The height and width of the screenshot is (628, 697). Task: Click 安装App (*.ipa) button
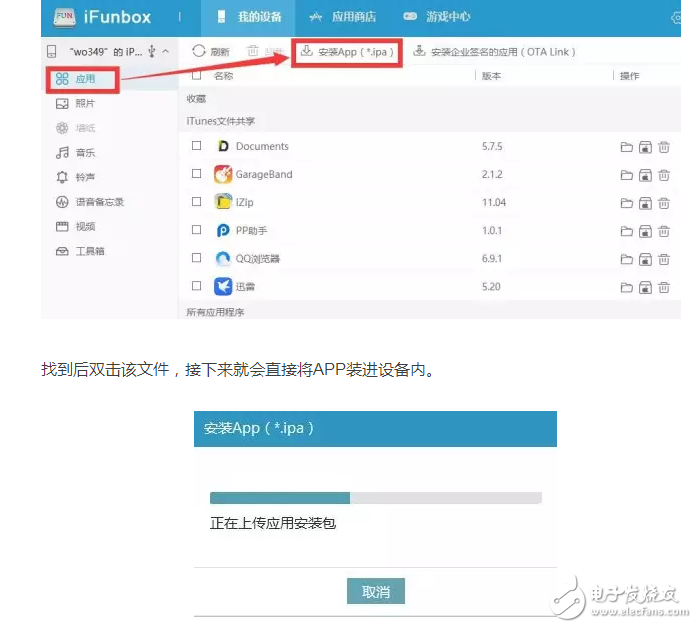pos(347,52)
